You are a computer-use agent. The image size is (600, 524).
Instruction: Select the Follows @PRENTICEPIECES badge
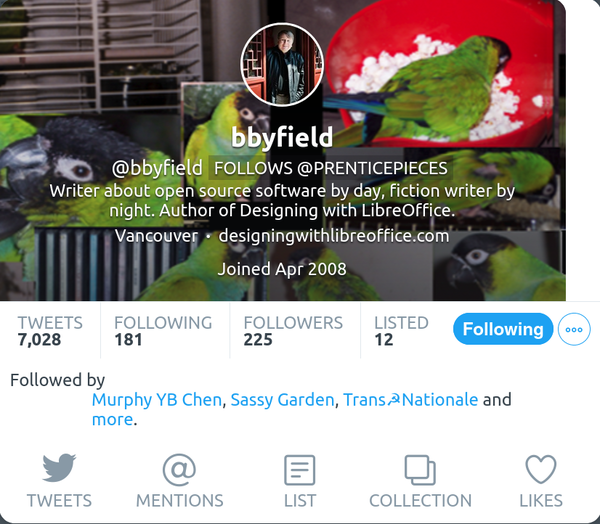pos(331,168)
